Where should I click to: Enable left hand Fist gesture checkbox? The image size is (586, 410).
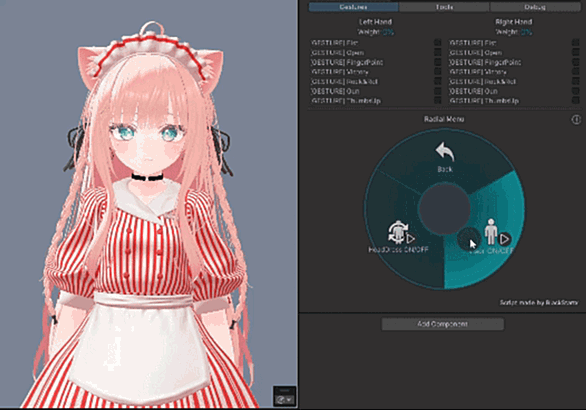(437, 43)
